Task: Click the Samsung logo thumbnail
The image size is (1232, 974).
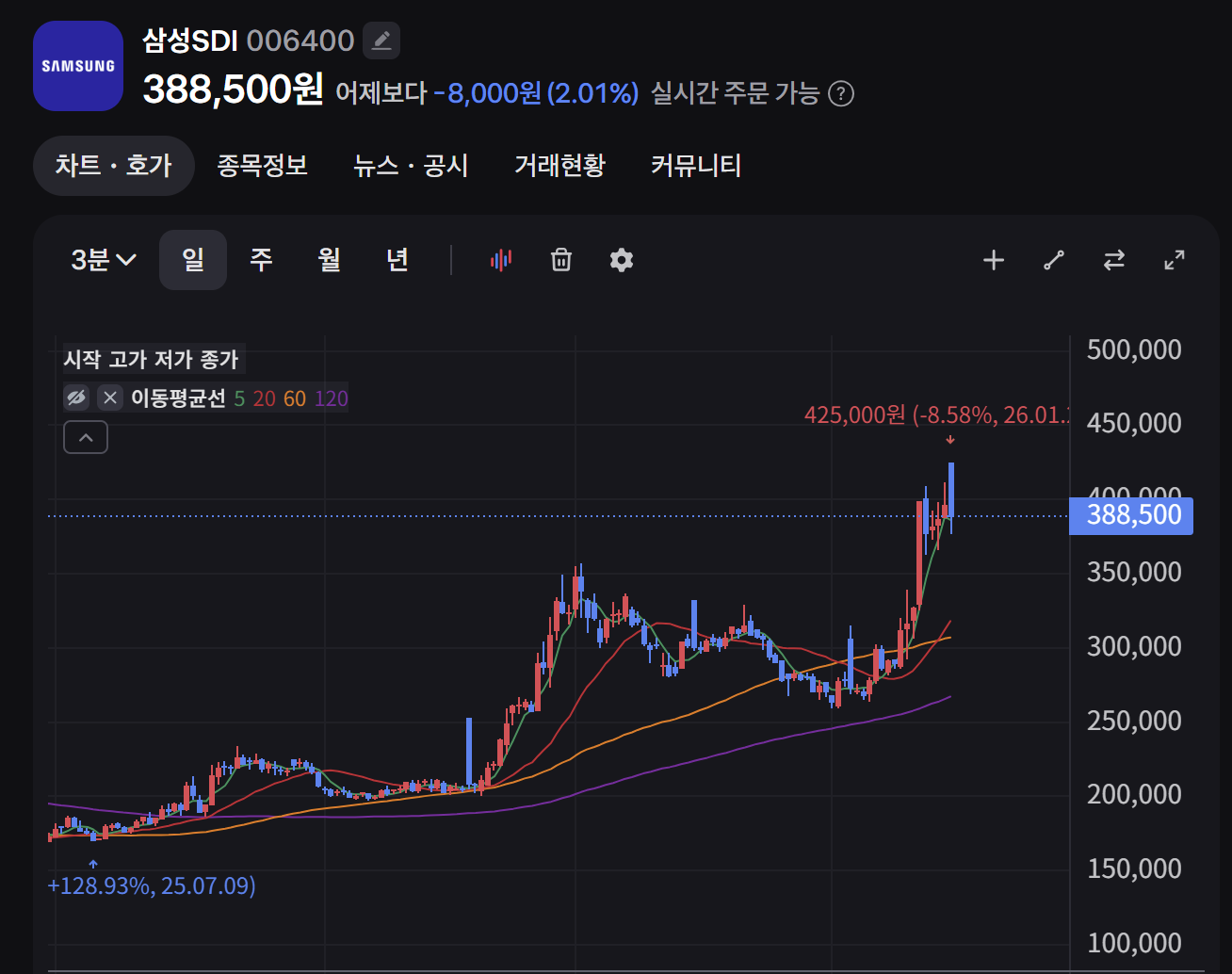Action: [78, 66]
